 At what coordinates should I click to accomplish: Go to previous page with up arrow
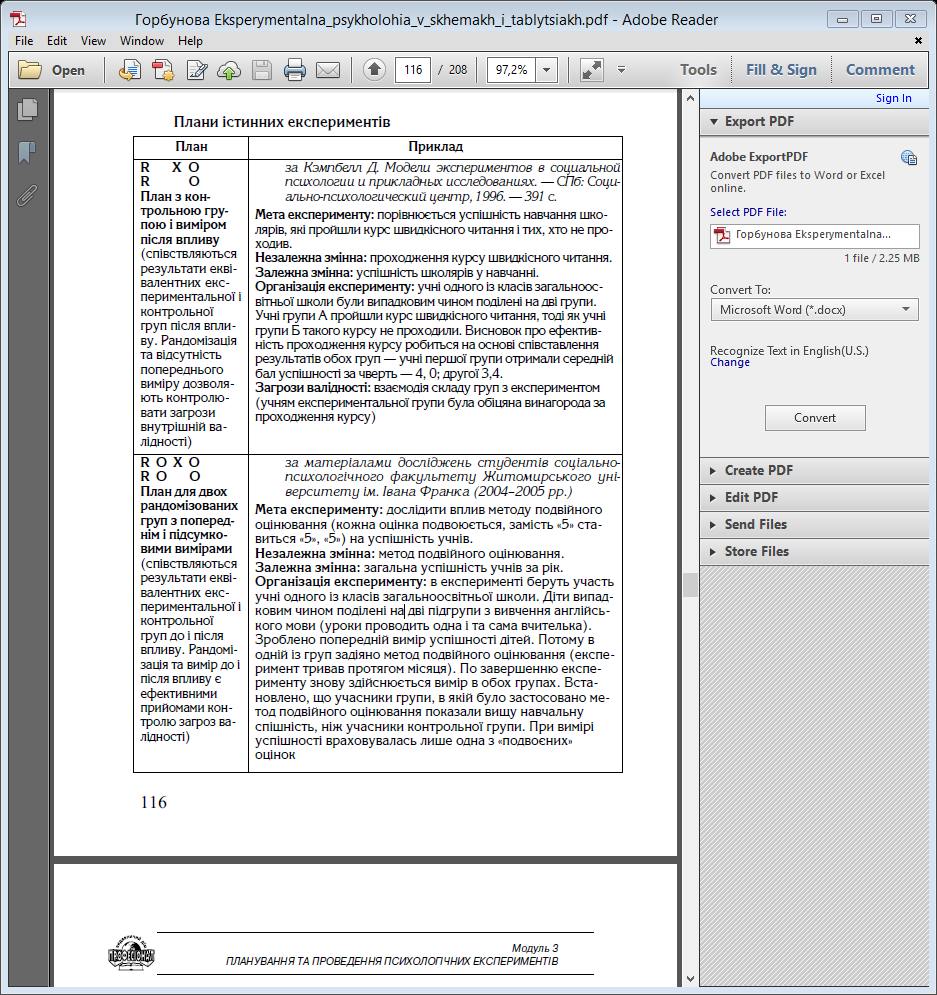[x=374, y=70]
